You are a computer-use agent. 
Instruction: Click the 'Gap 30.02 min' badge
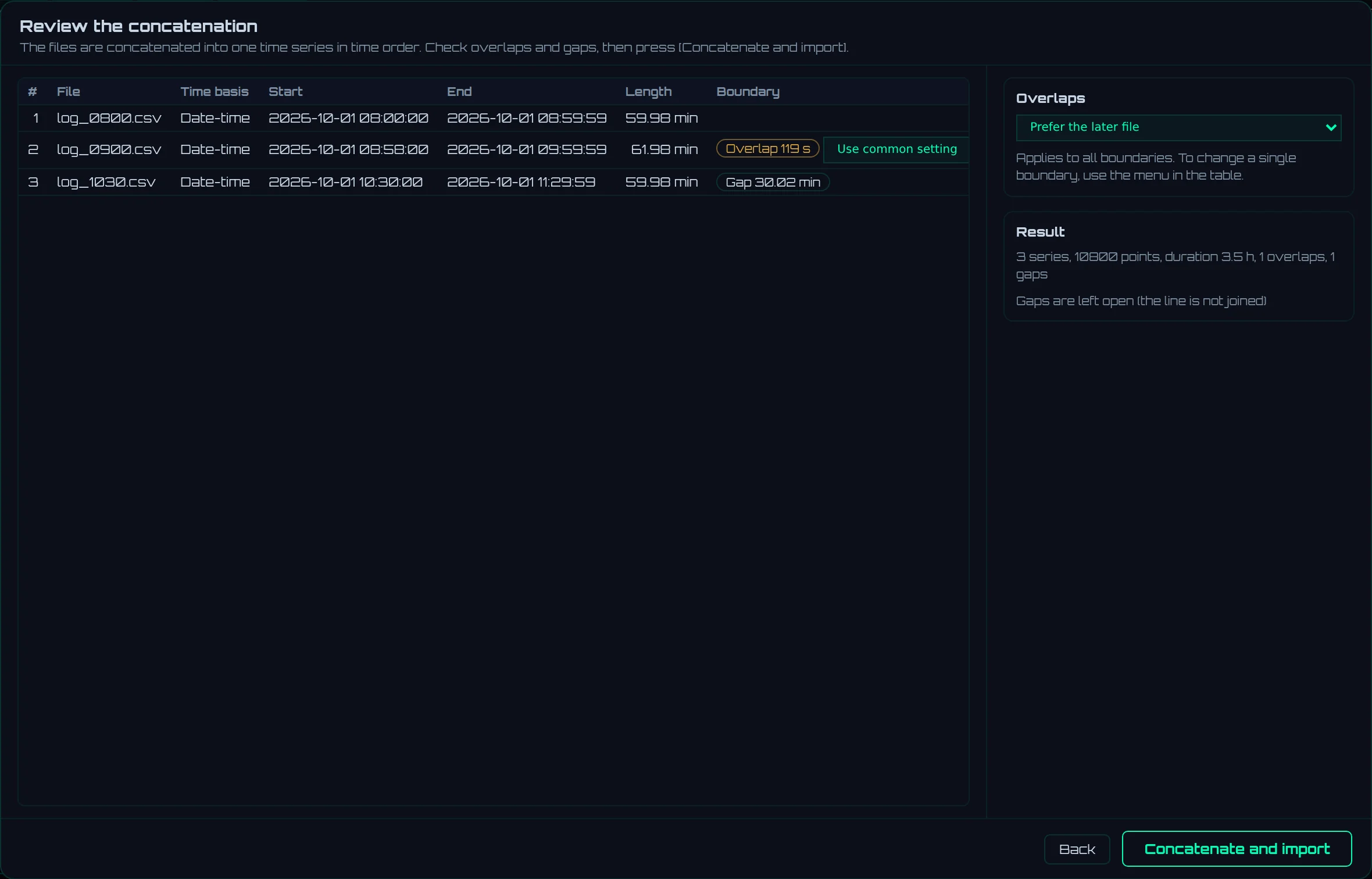773,183
